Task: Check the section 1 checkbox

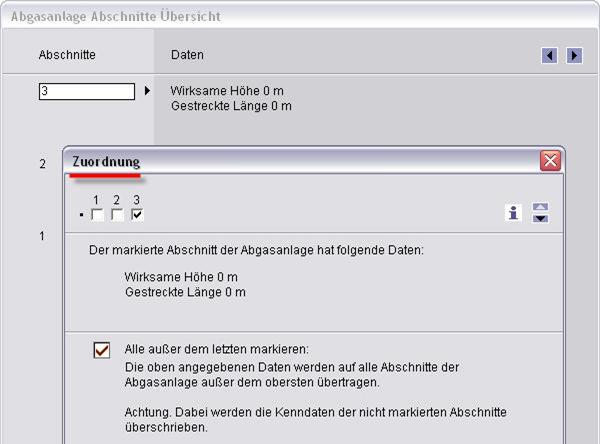Action: point(97,215)
